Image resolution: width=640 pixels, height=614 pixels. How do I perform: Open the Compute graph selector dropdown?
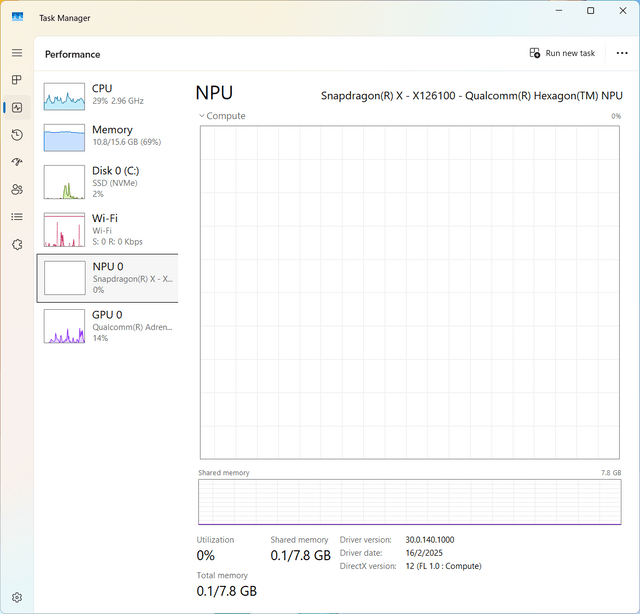(x=222, y=116)
